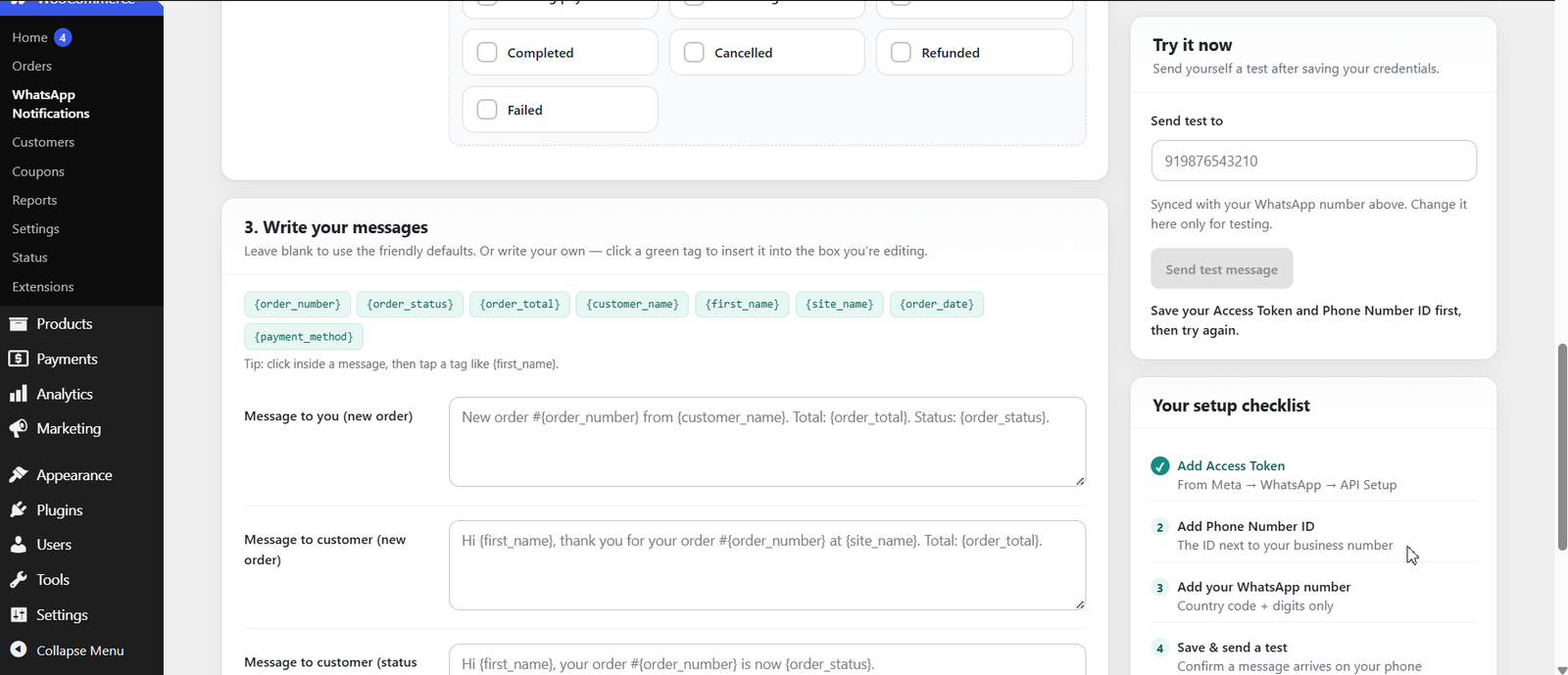1568x675 pixels.
Task: Click the Settings sliders icon in sidebar
Action: pyautogui.click(x=19, y=614)
